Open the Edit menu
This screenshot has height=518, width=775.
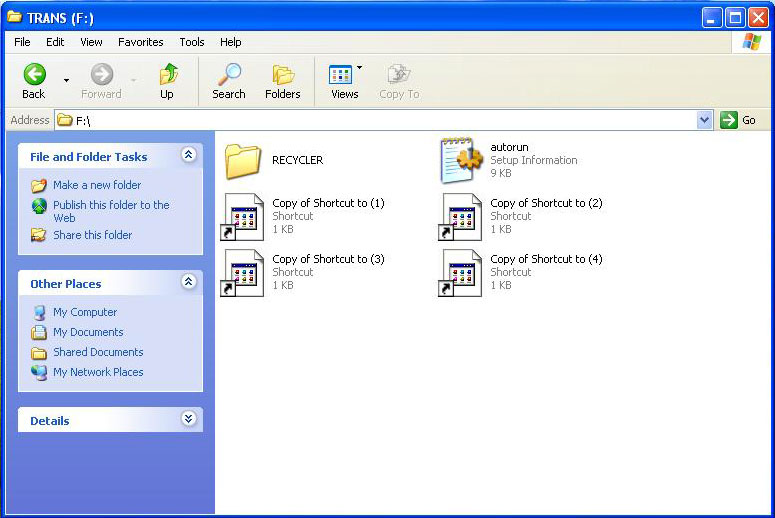55,42
